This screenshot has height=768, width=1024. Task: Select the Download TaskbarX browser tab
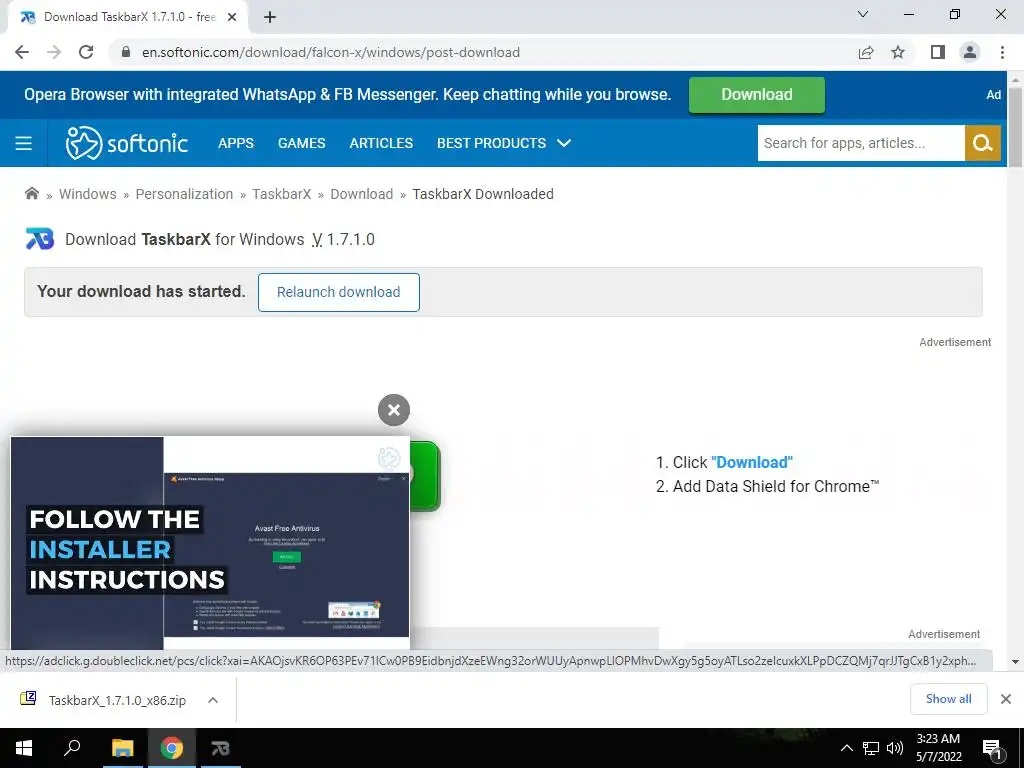128,17
